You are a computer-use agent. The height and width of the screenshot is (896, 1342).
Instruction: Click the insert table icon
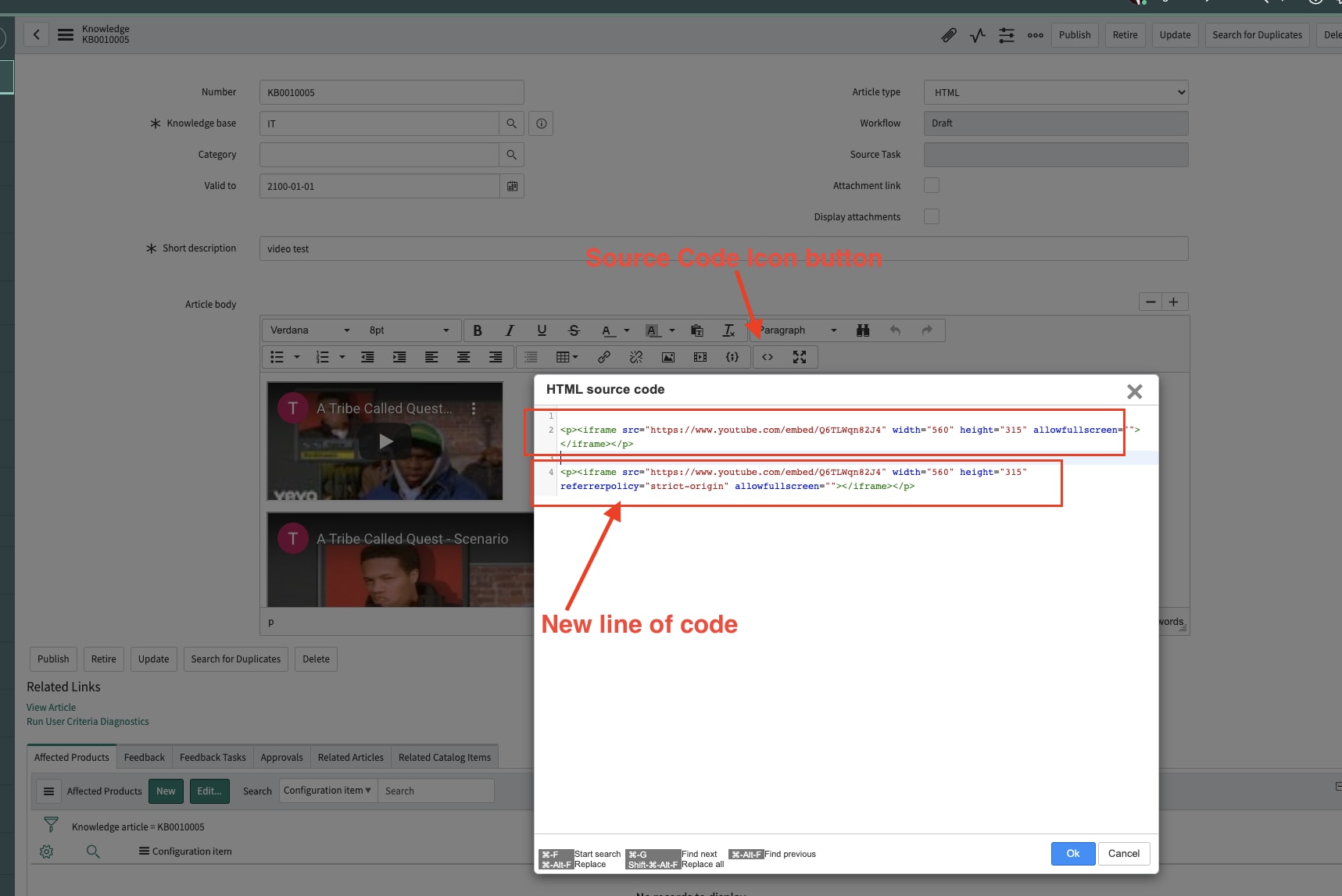pyautogui.click(x=563, y=357)
